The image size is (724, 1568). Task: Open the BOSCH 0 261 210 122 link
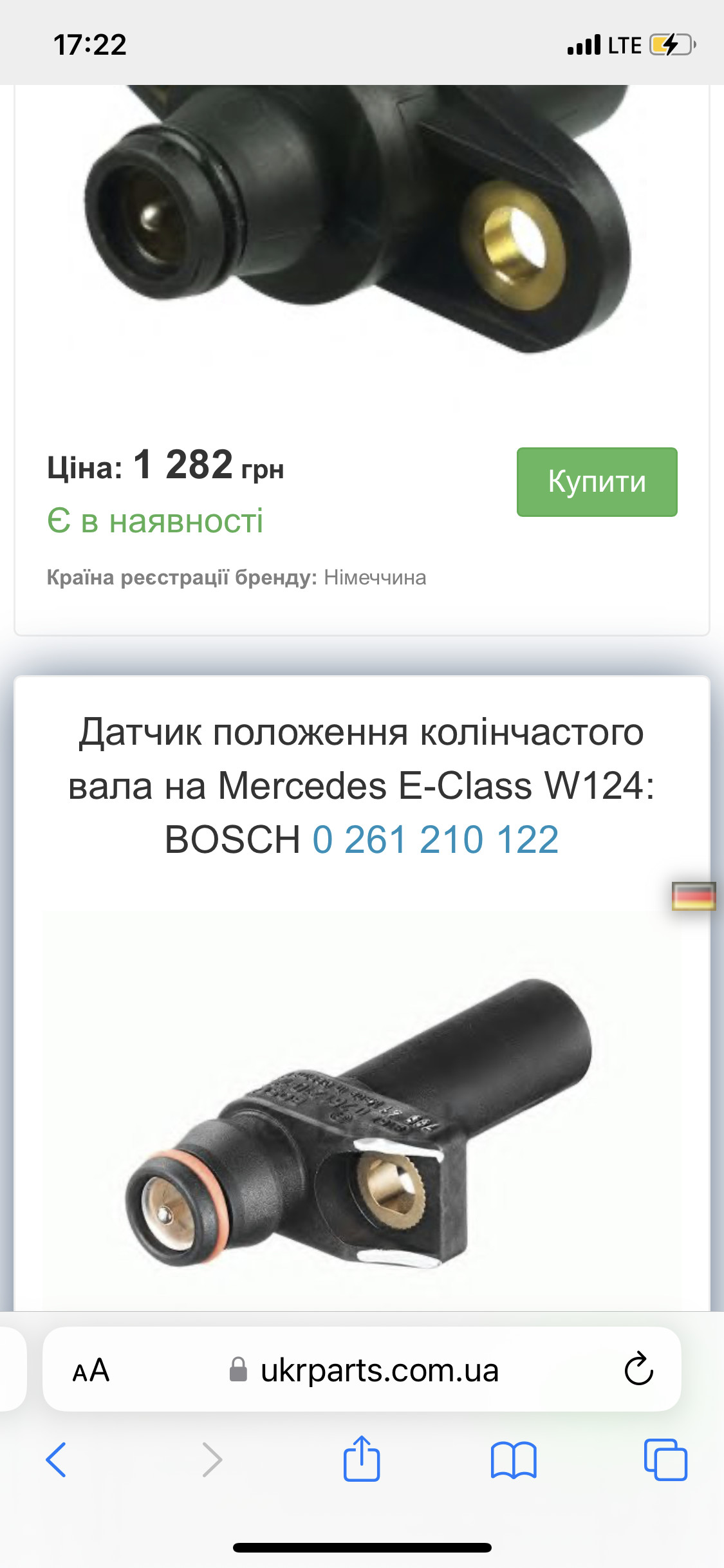click(436, 839)
